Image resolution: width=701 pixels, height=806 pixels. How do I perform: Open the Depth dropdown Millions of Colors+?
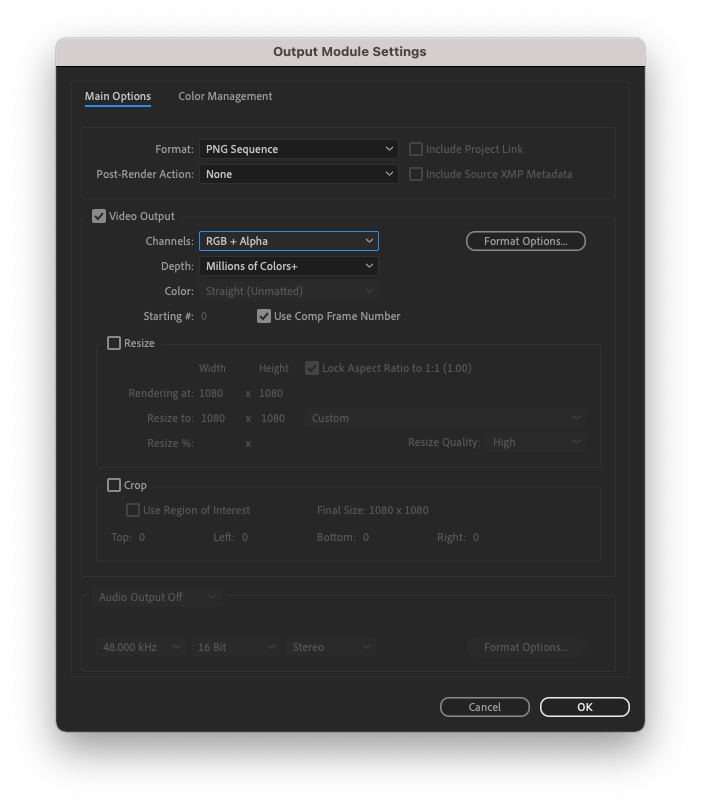289,266
